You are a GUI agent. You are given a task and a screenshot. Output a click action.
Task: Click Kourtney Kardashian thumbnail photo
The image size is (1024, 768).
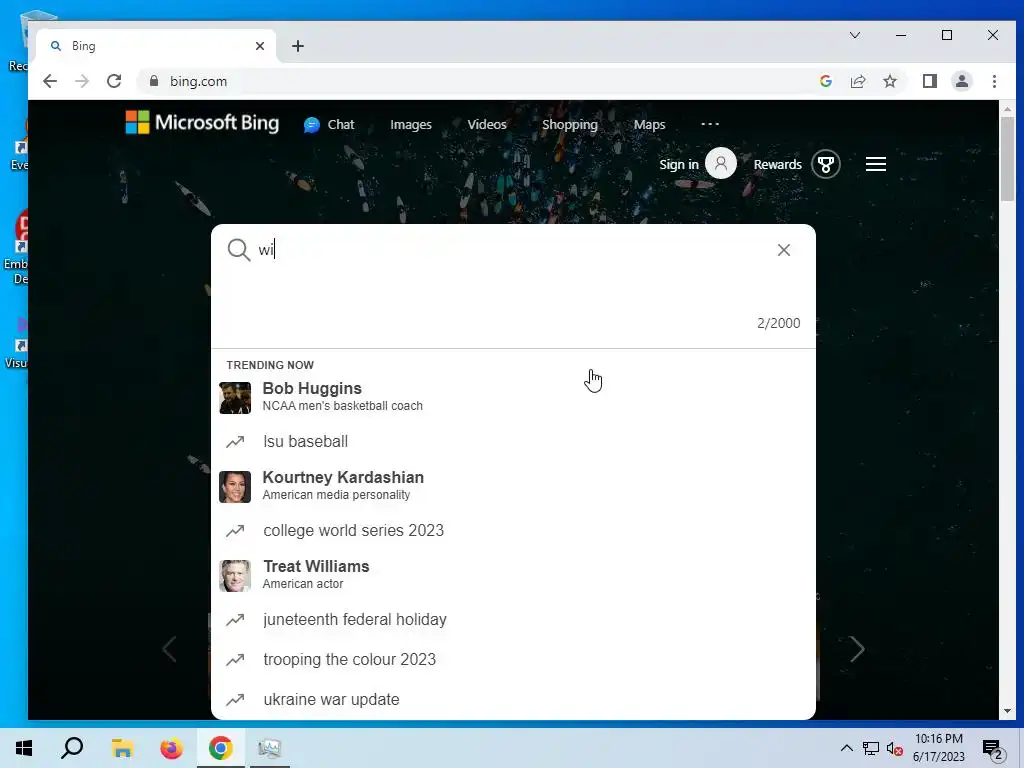[x=235, y=487]
